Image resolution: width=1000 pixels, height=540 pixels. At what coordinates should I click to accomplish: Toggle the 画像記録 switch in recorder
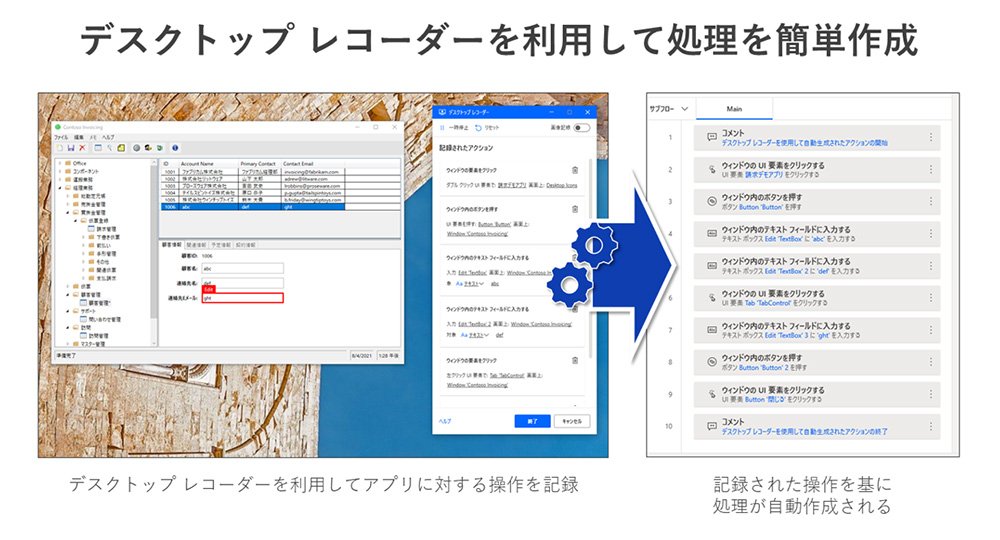(x=581, y=128)
